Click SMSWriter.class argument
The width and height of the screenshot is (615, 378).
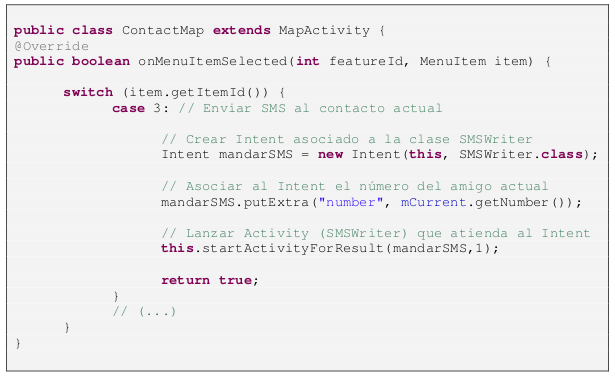[521, 154]
